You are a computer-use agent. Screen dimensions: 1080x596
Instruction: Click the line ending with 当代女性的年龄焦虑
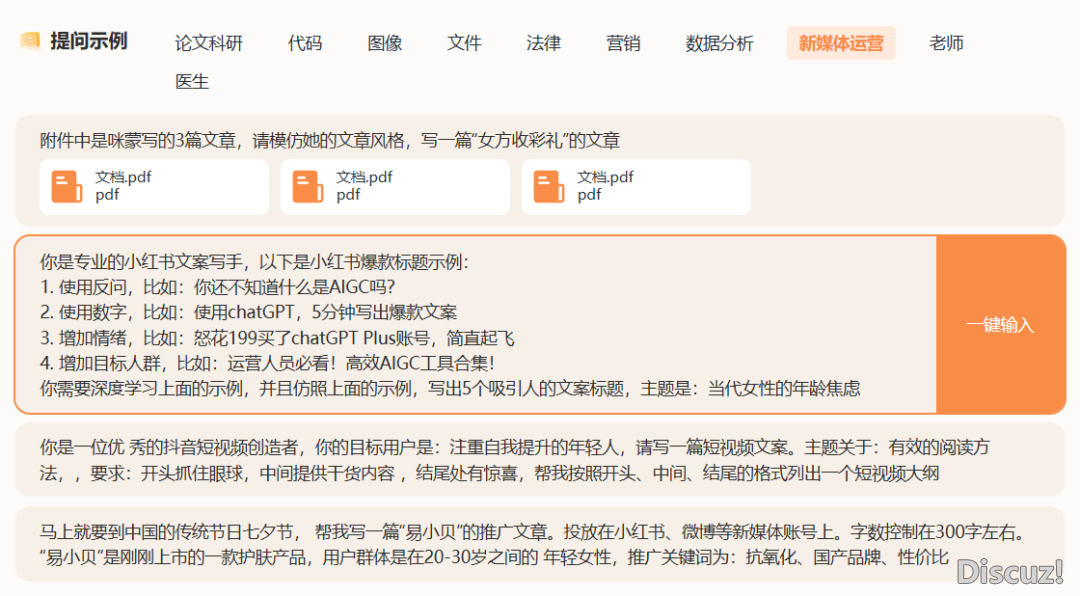click(450, 389)
